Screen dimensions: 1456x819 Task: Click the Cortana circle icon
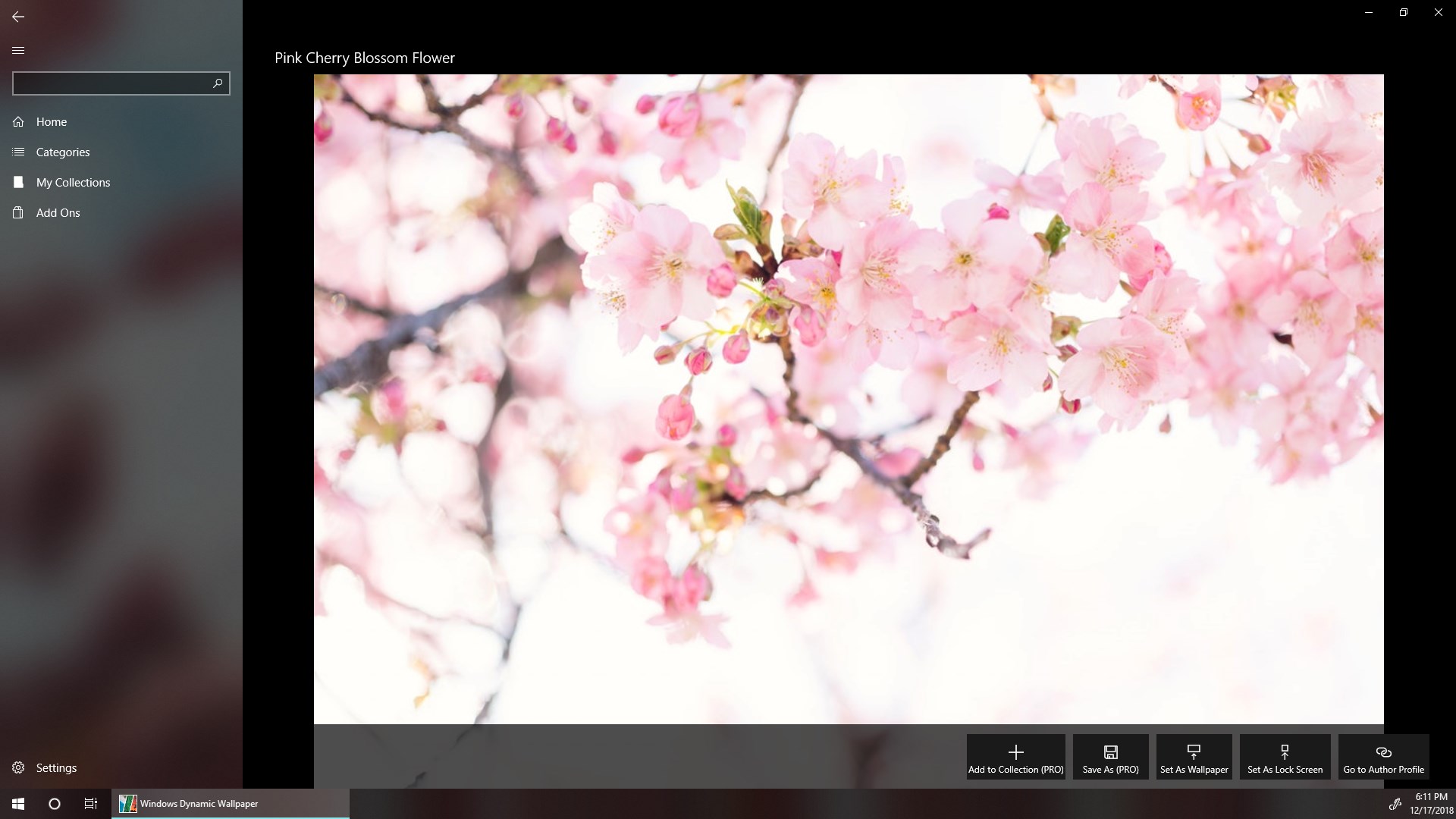(x=54, y=803)
